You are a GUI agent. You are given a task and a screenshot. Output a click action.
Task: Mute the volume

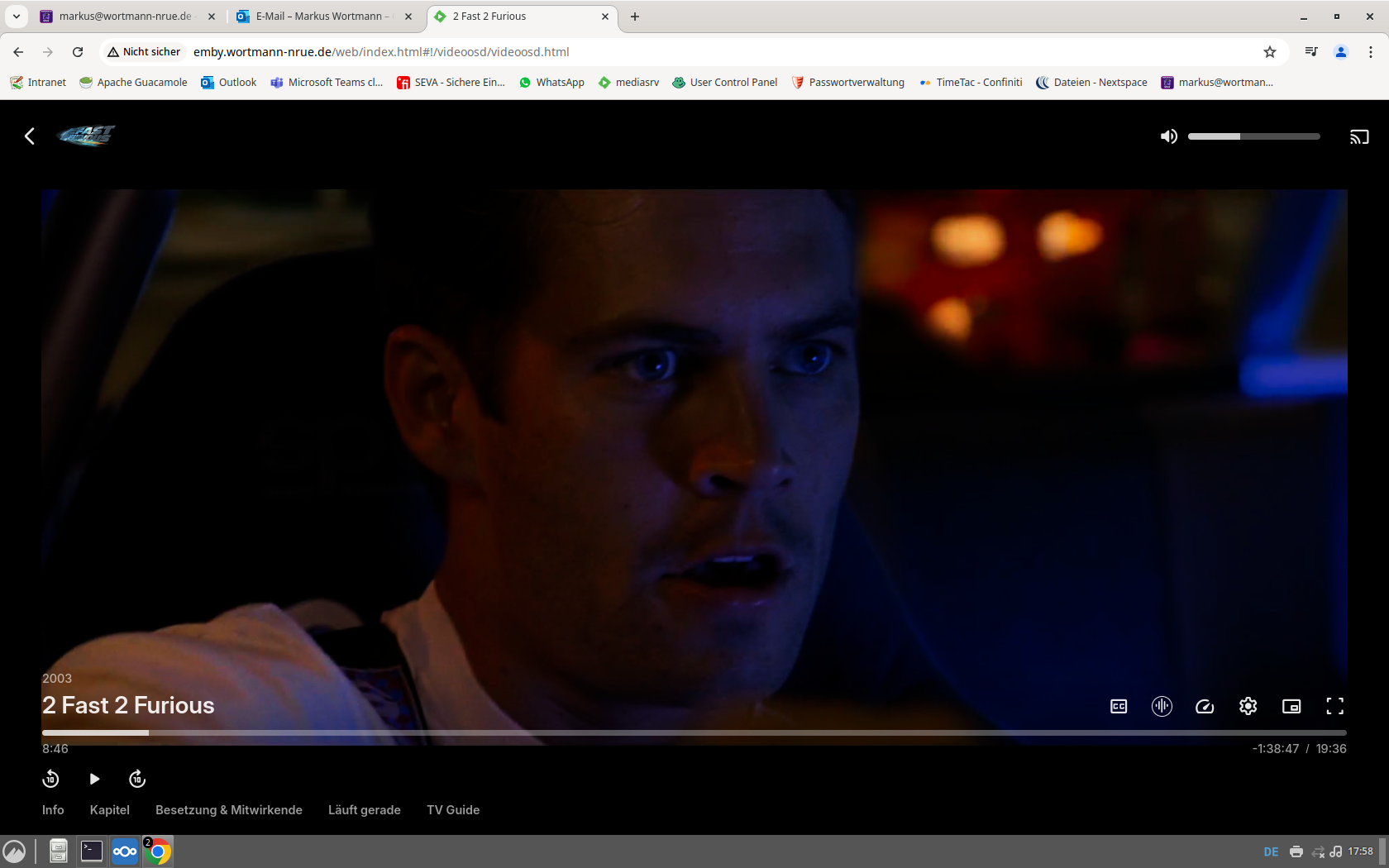point(1169,136)
